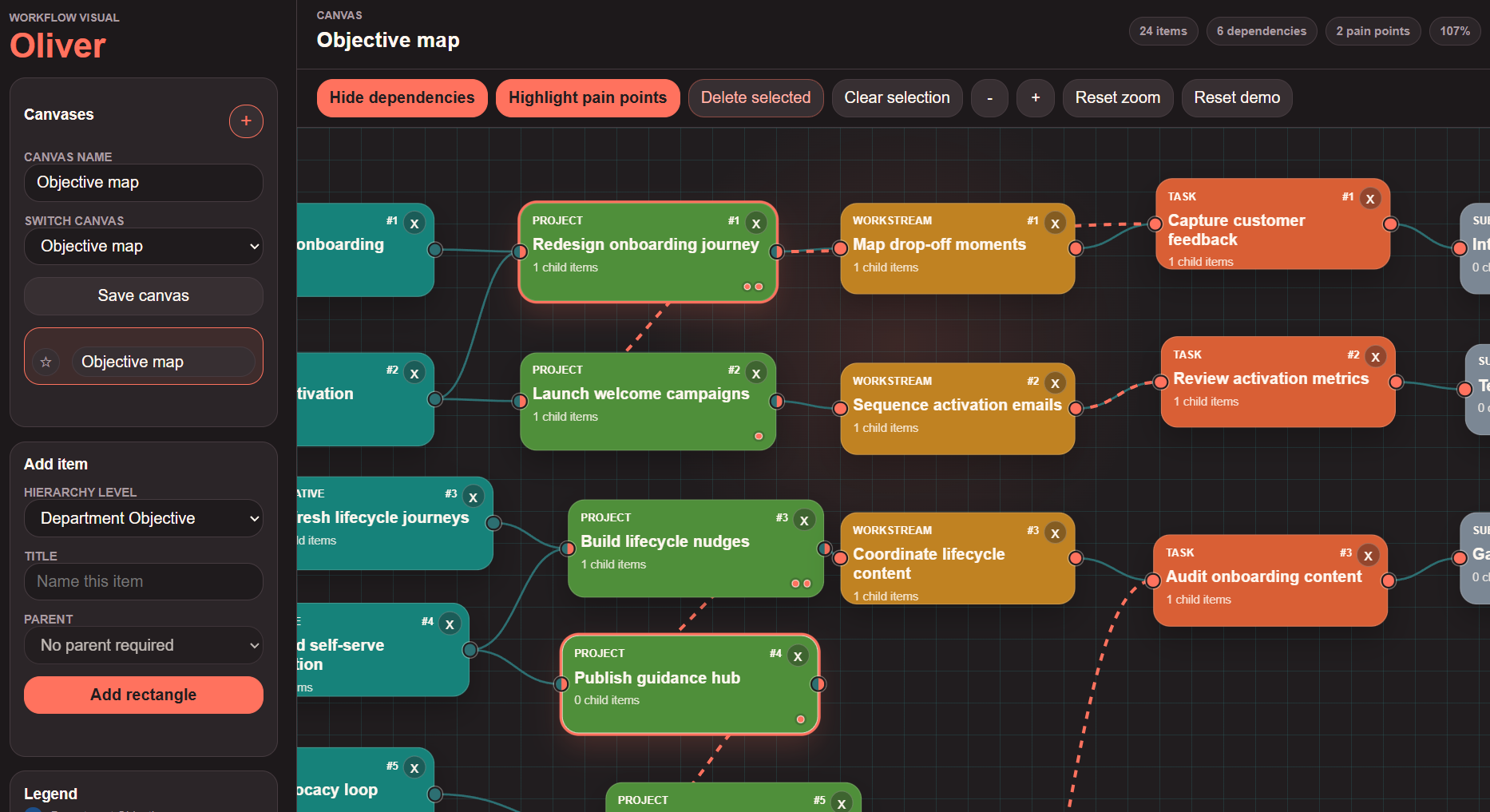Click the Legend panel heading
The height and width of the screenshot is (812, 1490).
point(50,794)
